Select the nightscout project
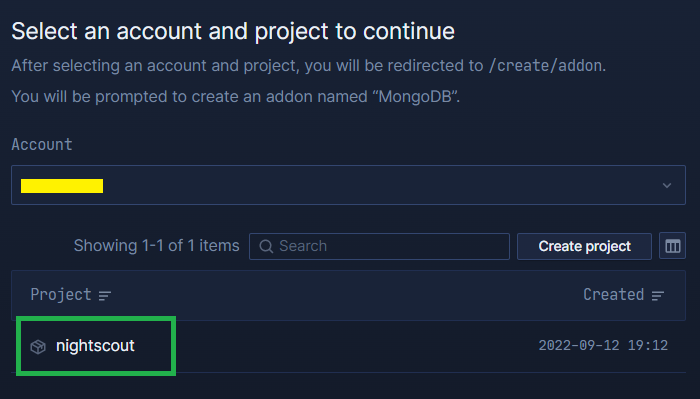This screenshot has height=399, width=700. coord(95,346)
